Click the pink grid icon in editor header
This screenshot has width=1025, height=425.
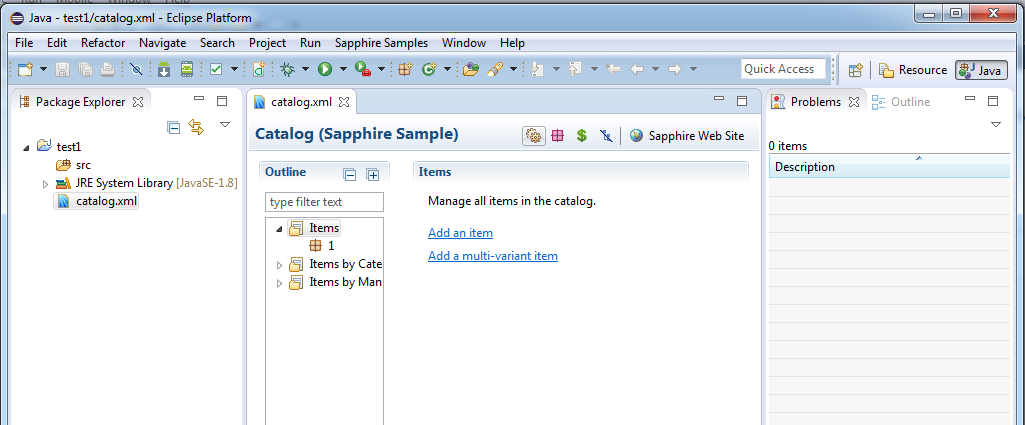557,135
